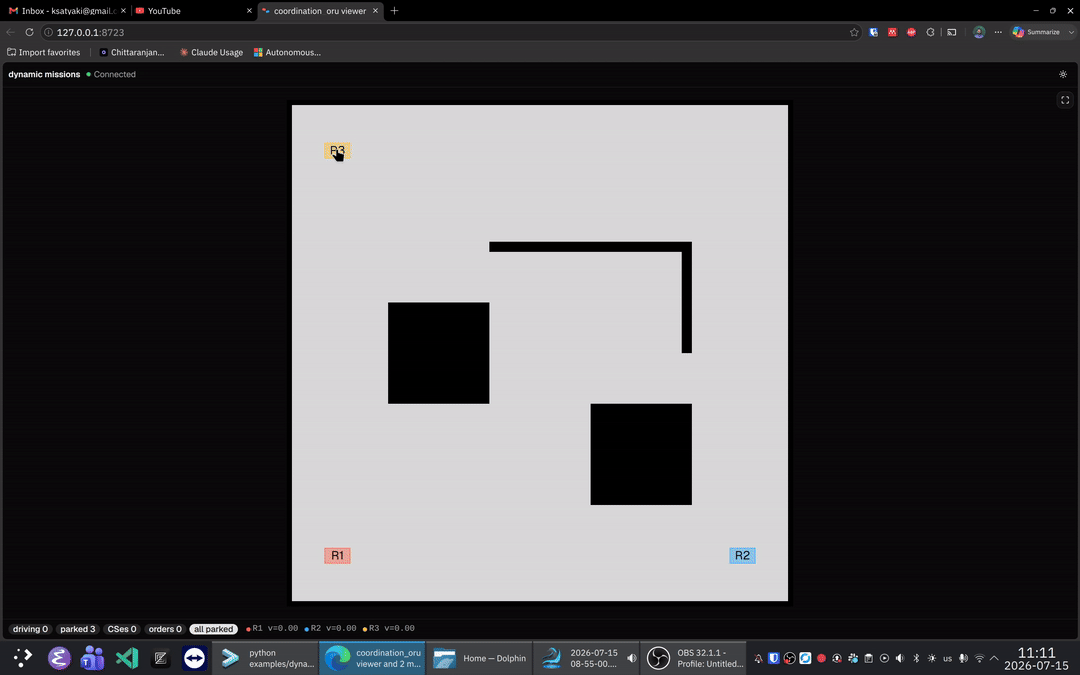
Task: Click the R2 v=0.00 legend entry
Action: (330, 628)
